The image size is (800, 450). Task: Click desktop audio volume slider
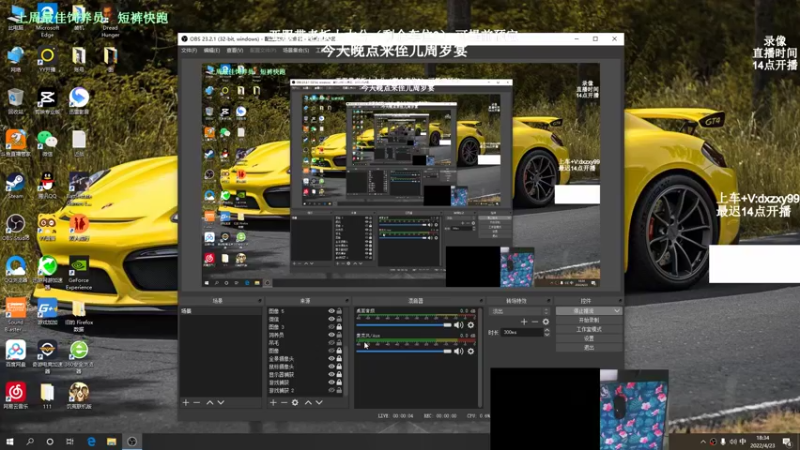(404, 325)
